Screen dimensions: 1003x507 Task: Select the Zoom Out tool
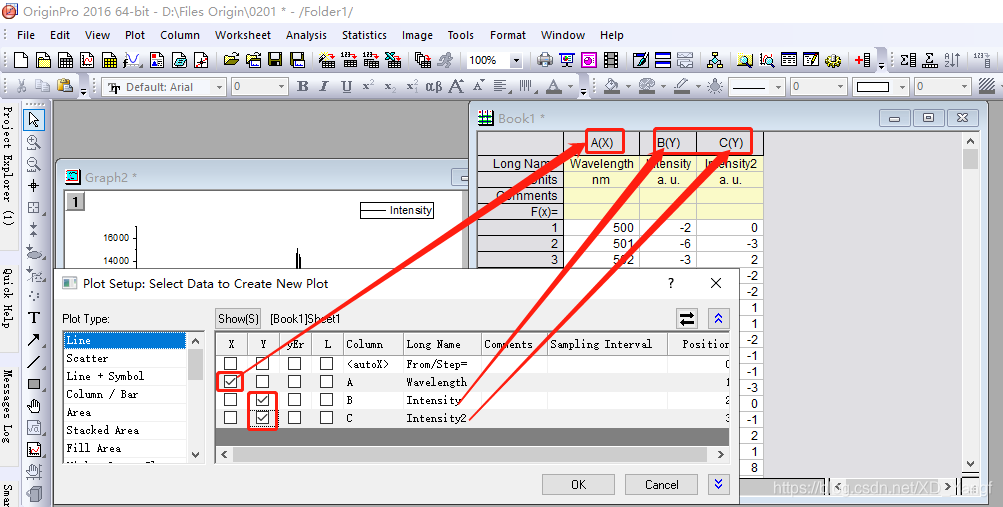[34, 164]
